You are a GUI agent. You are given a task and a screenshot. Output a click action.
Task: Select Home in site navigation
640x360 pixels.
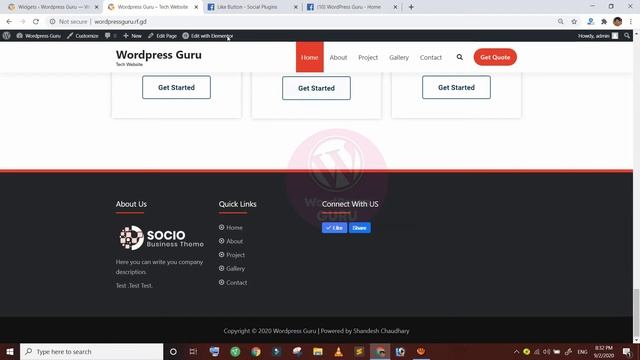click(310, 57)
